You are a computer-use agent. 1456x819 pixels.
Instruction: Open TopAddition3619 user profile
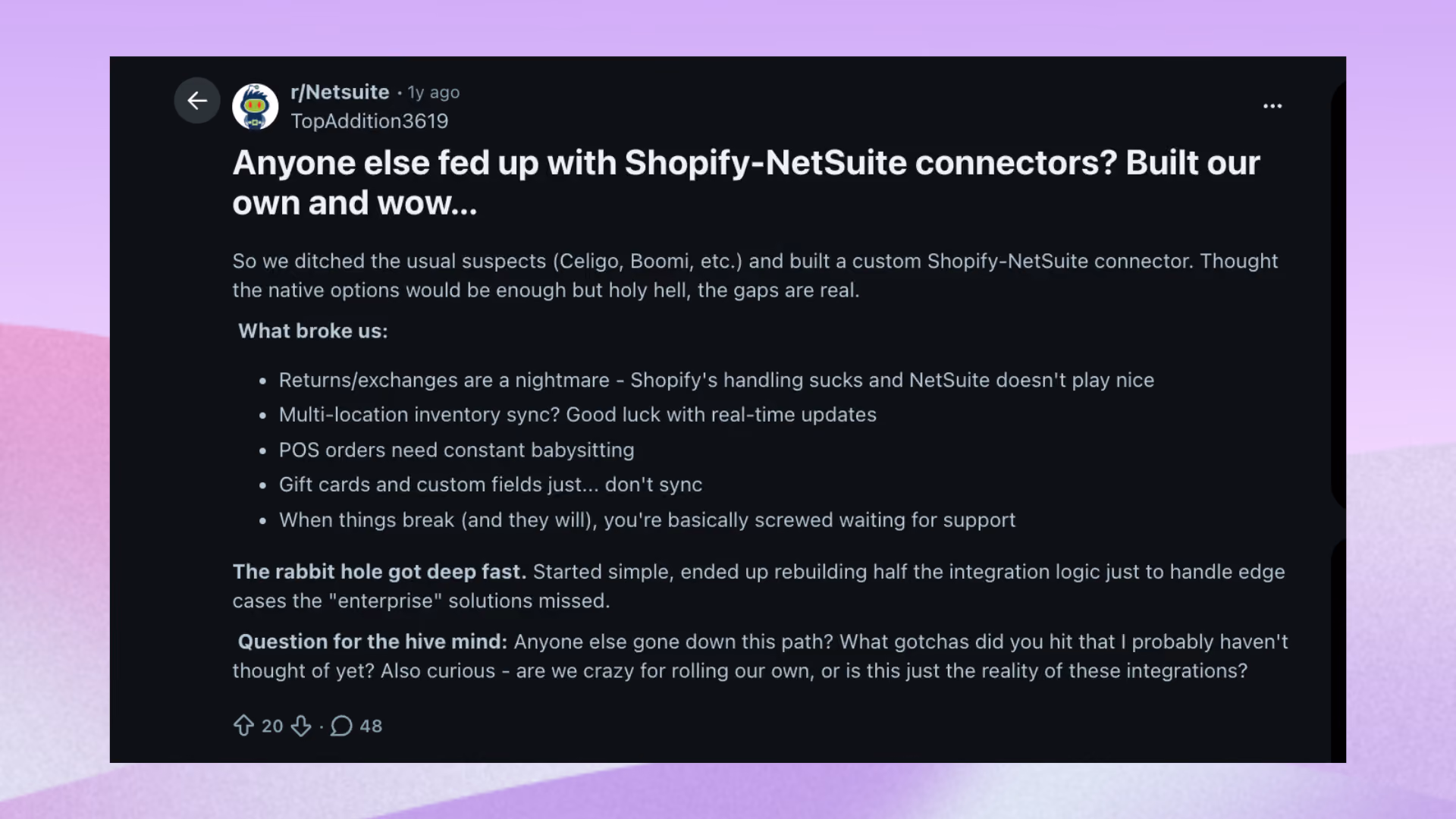click(x=369, y=121)
